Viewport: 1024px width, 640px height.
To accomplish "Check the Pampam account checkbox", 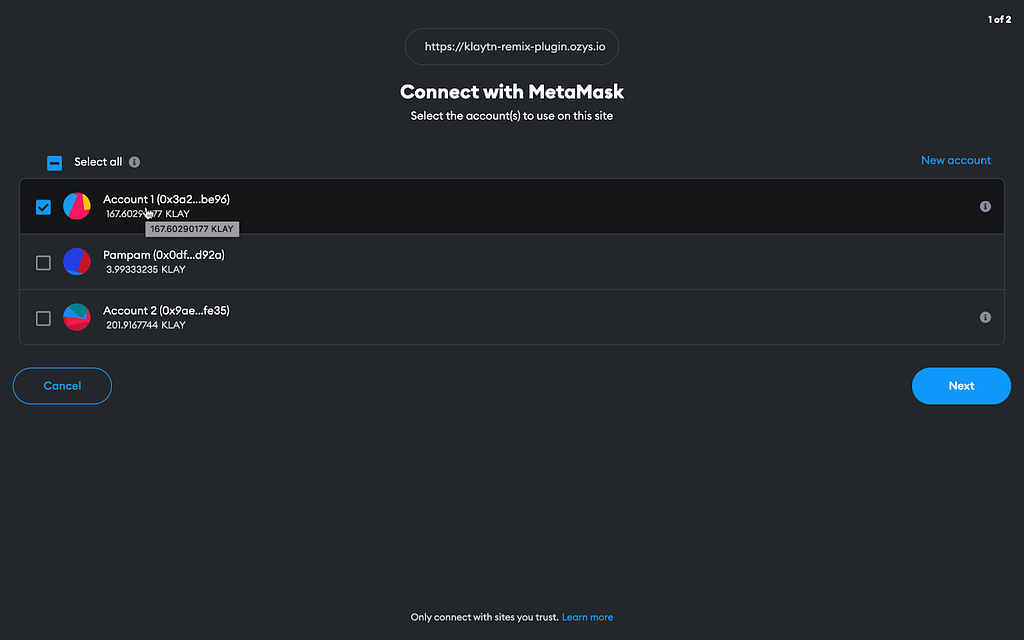I will pos(43,263).
